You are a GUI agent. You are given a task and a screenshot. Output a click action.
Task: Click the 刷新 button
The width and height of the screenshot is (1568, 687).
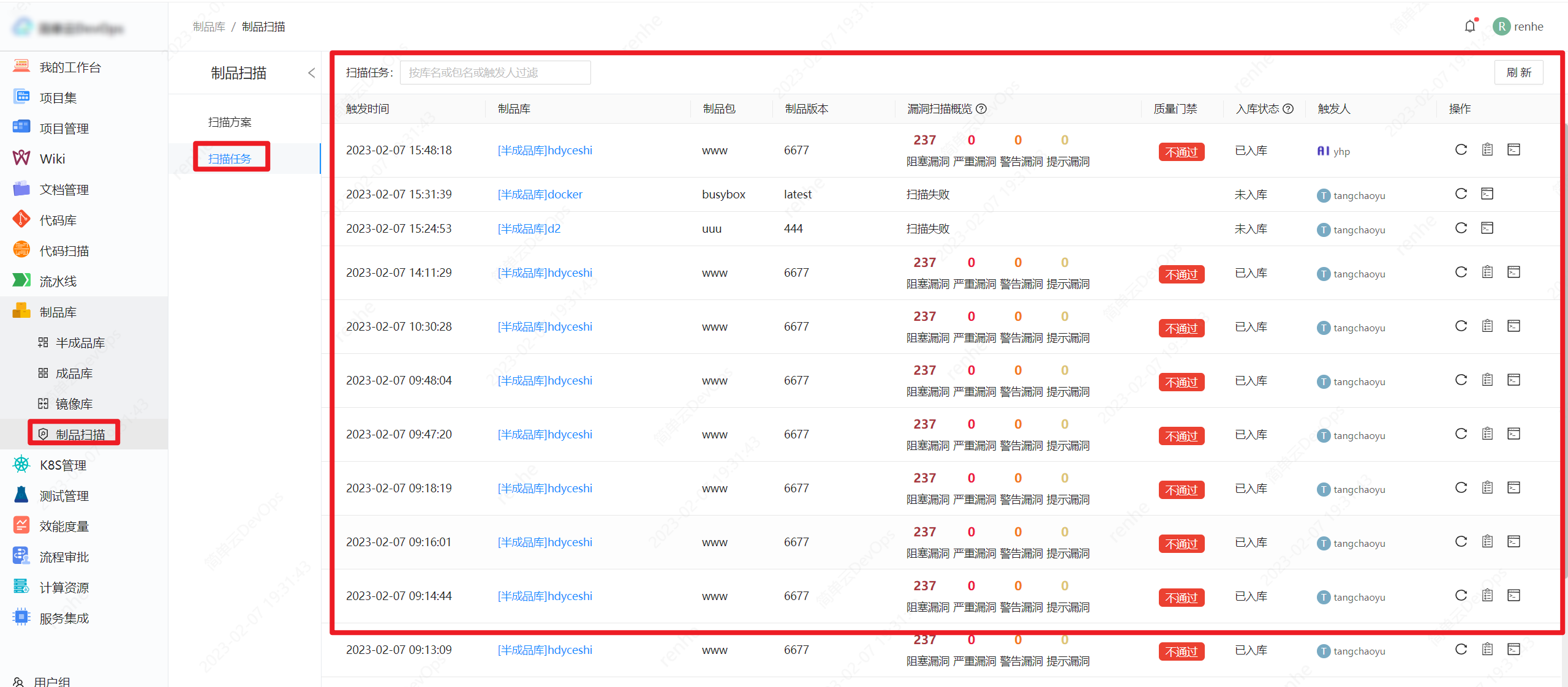pos(1518,72)
